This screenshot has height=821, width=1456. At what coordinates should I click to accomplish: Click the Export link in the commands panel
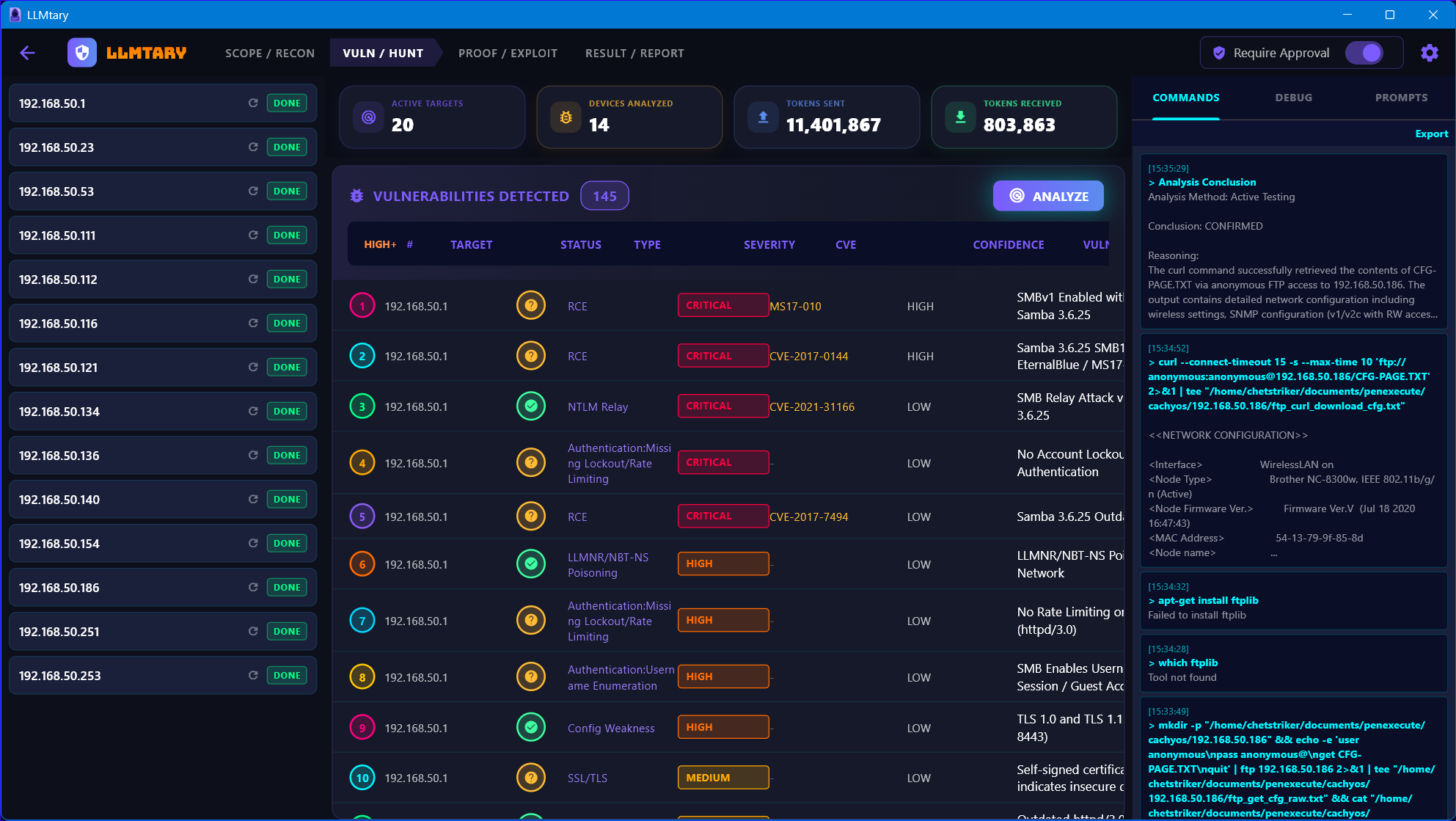coord(1432,134)
